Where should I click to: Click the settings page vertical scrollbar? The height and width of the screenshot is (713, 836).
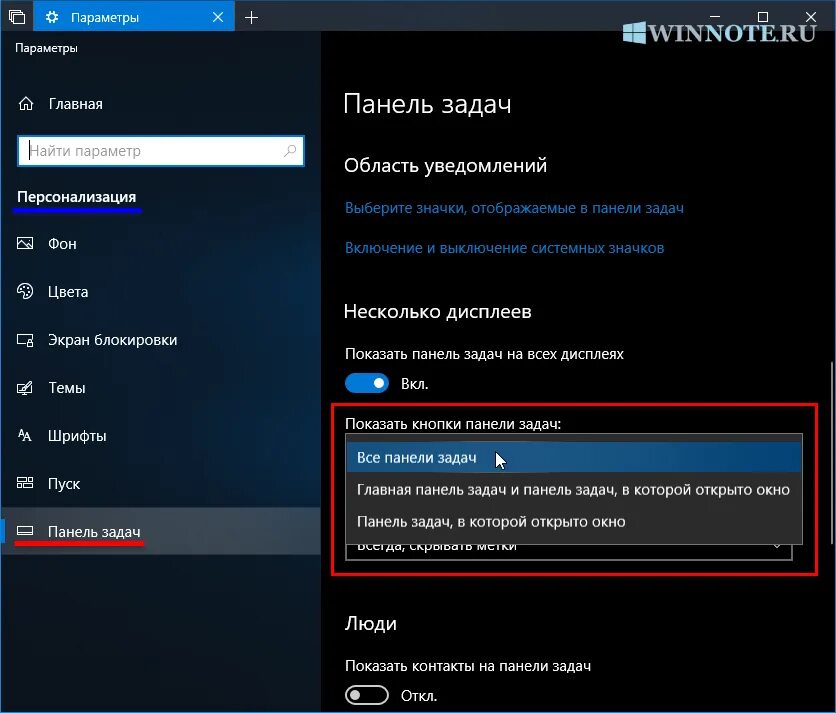[x=832, y=453]
